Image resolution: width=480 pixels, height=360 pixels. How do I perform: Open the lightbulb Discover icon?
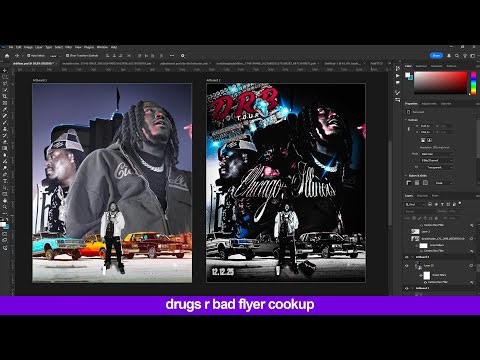[465, 56]
